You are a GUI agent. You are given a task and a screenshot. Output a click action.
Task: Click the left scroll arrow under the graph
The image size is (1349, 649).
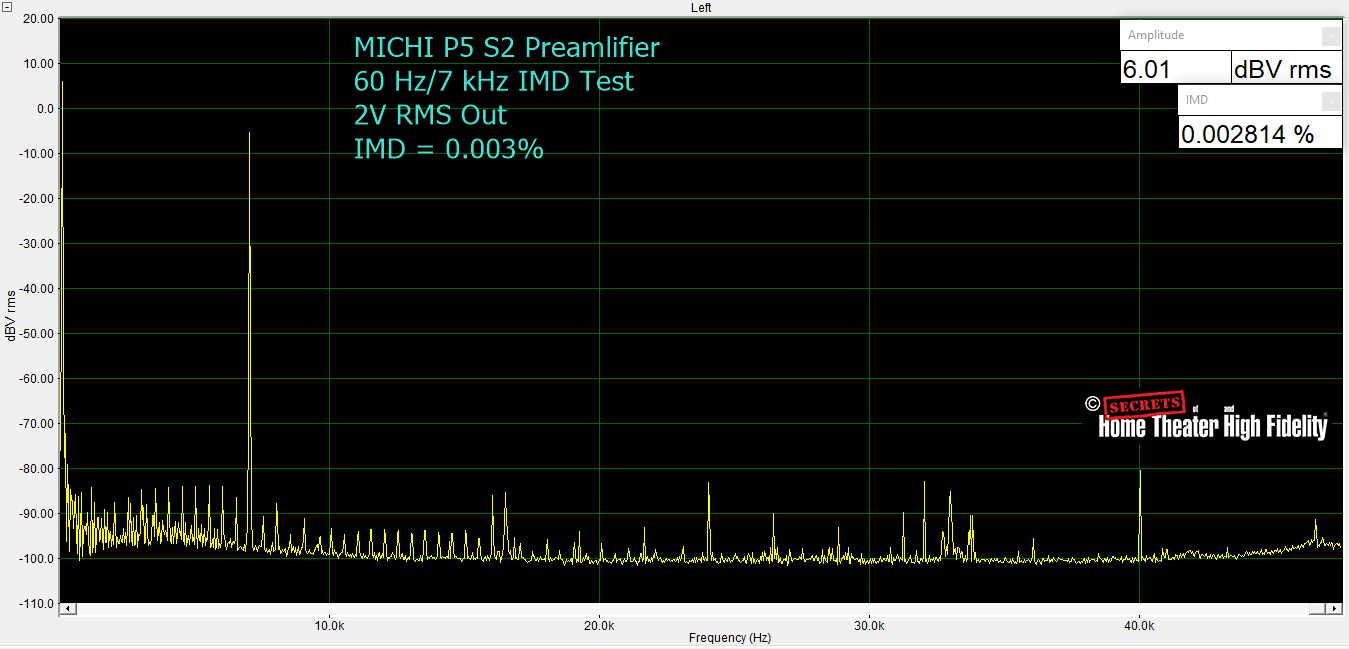(68, 608)
